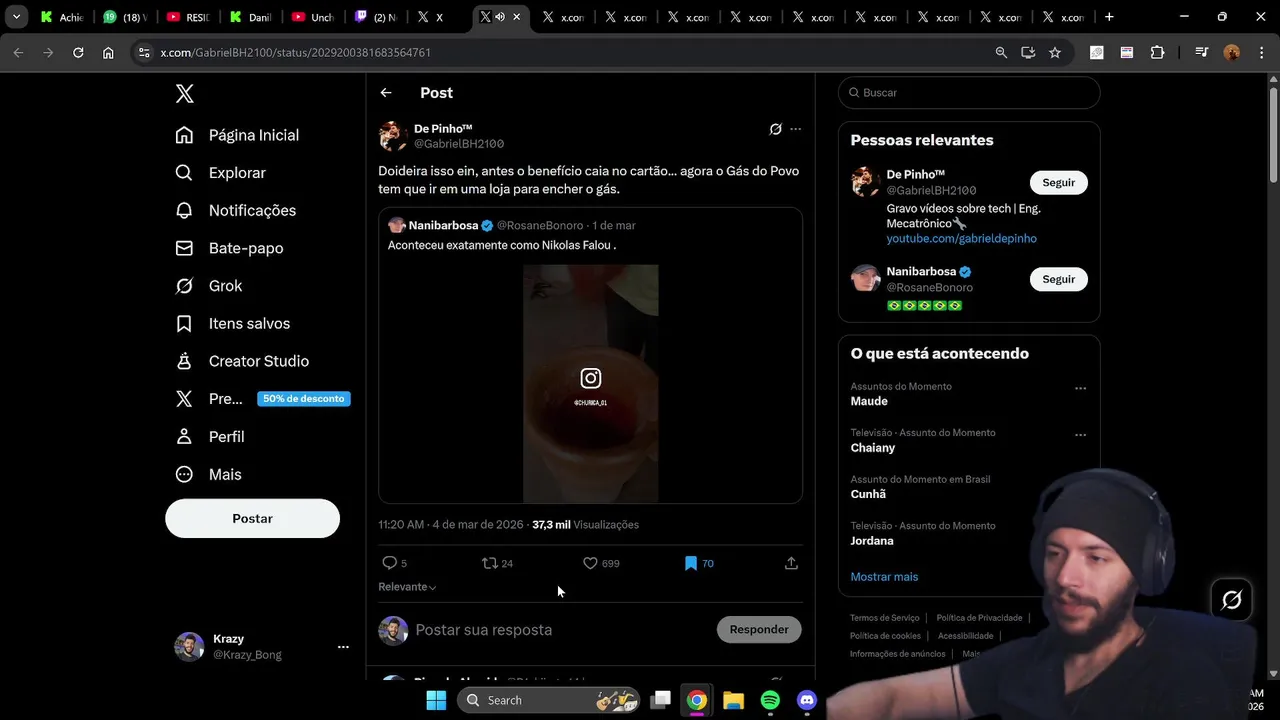Click the Postar button
Viewport: 1280px width, 720px height.
(252, 519)
